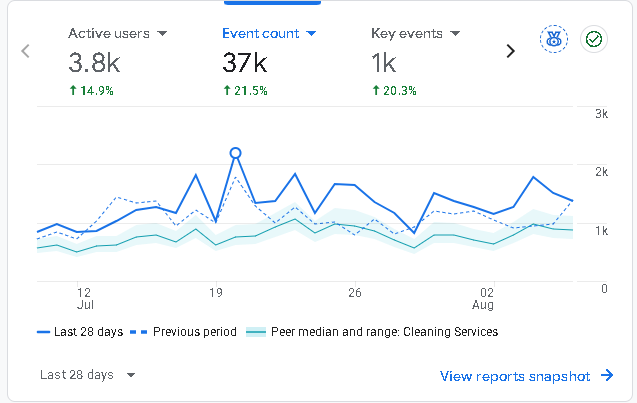Click the 20.3% increase indicator

tap(394, 90)
